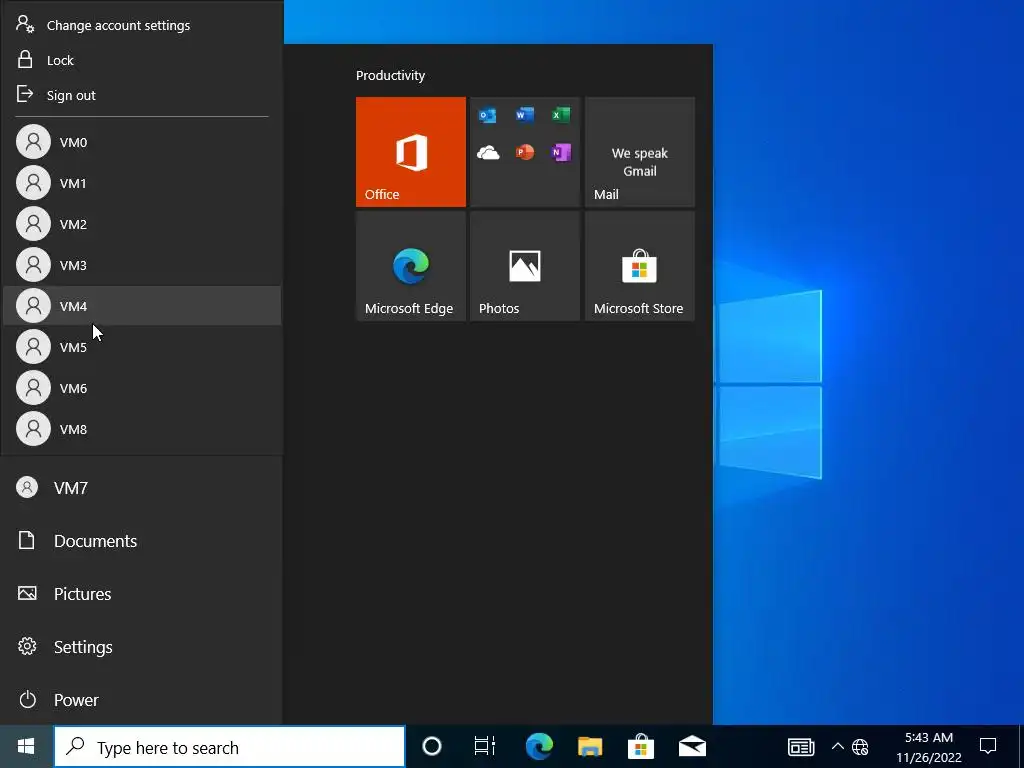
Task: Open the Action Center notifications icon
Action: coord(988,746)
